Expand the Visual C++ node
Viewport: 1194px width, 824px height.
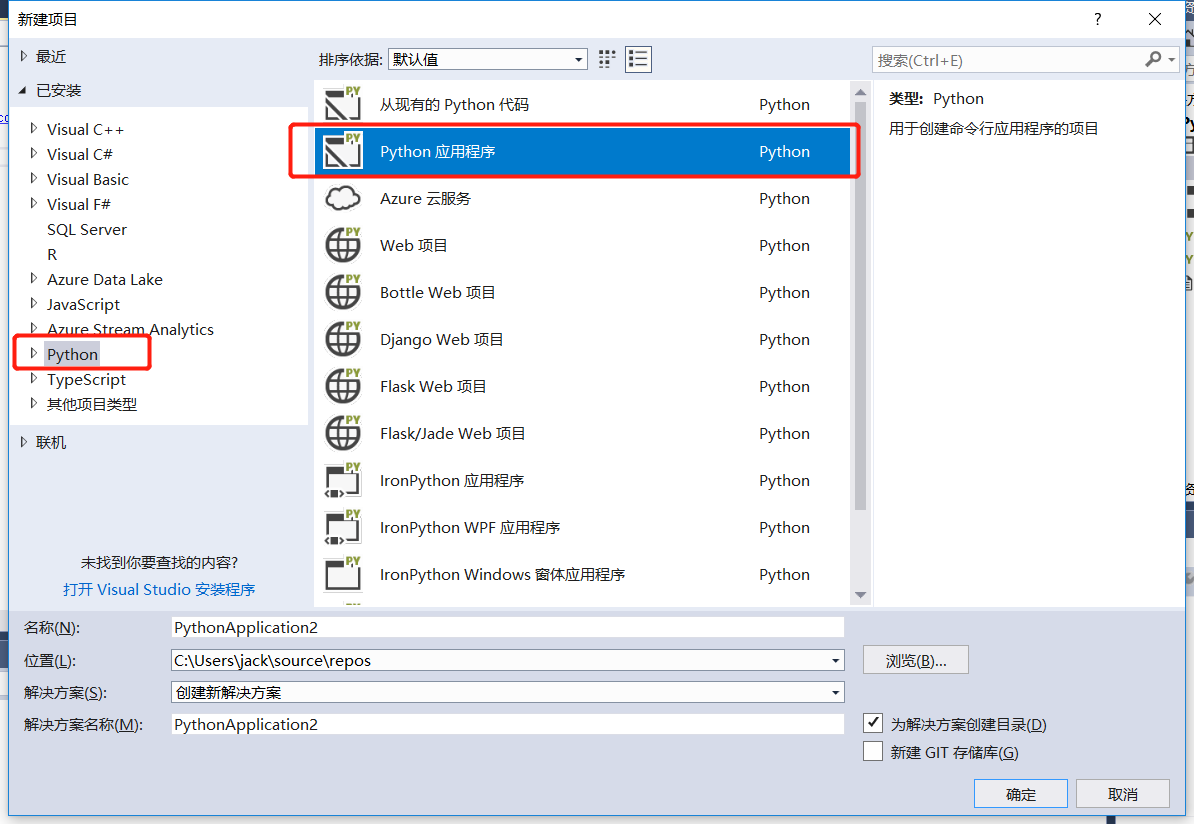[34, 128]
